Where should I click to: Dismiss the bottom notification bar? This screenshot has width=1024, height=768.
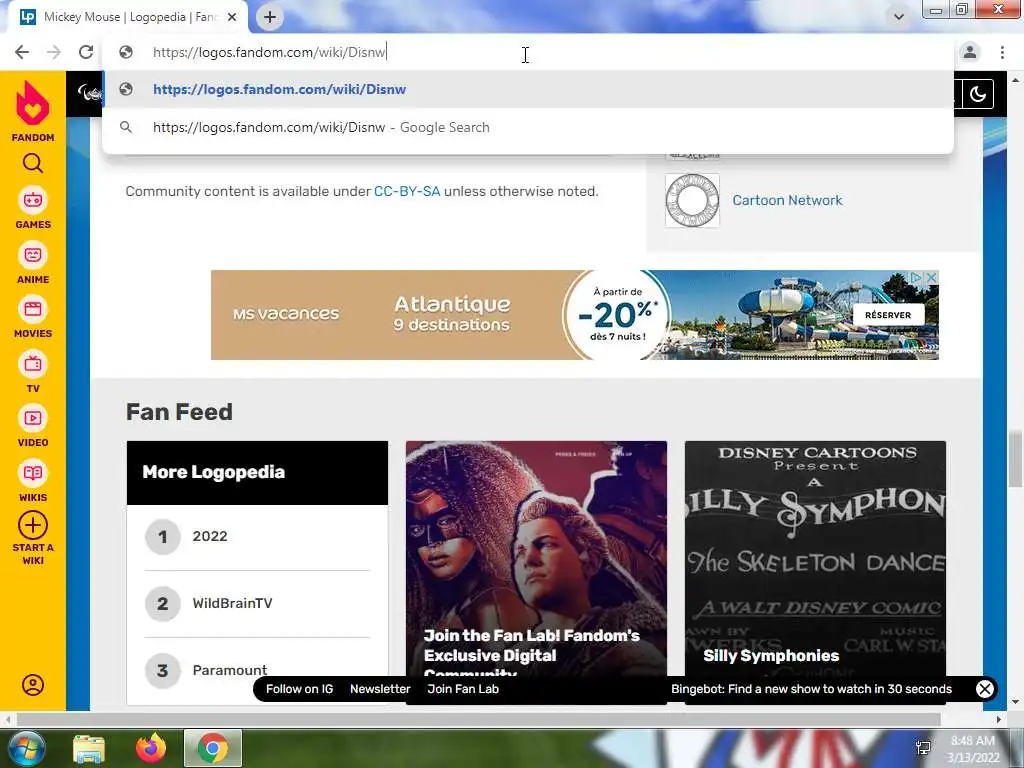985,689
